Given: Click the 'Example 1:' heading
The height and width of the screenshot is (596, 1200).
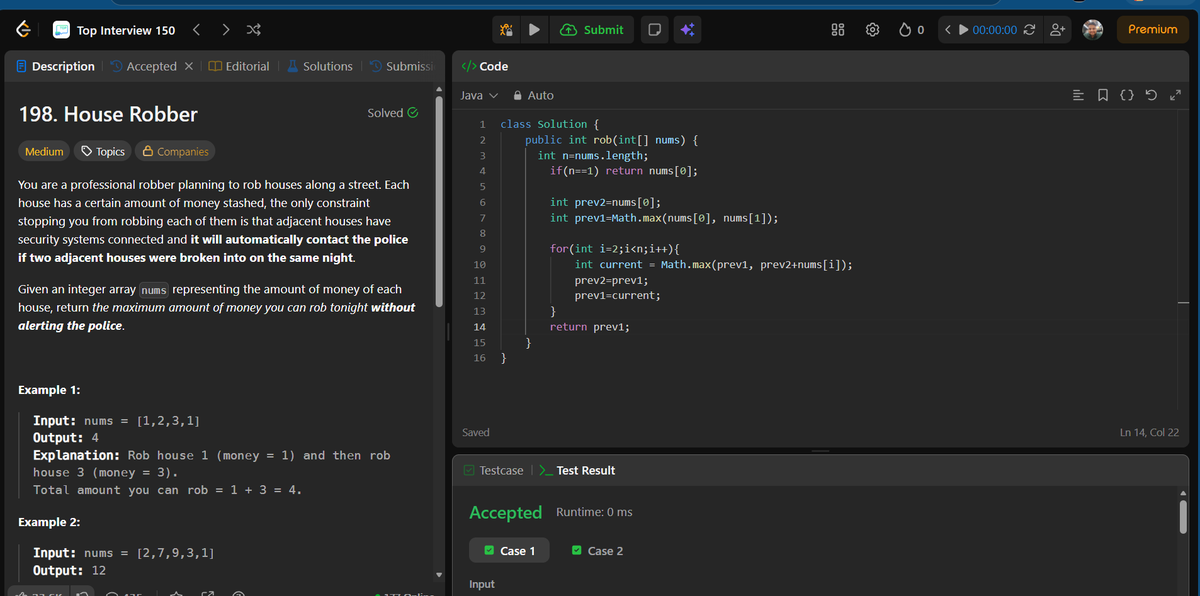Looking at the screenshot, I should click(50, 390).
